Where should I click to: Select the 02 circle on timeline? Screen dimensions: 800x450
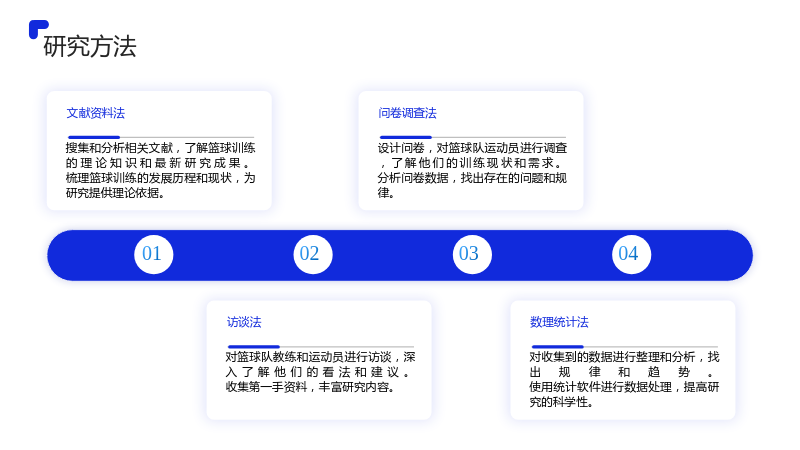coord(313,255)
